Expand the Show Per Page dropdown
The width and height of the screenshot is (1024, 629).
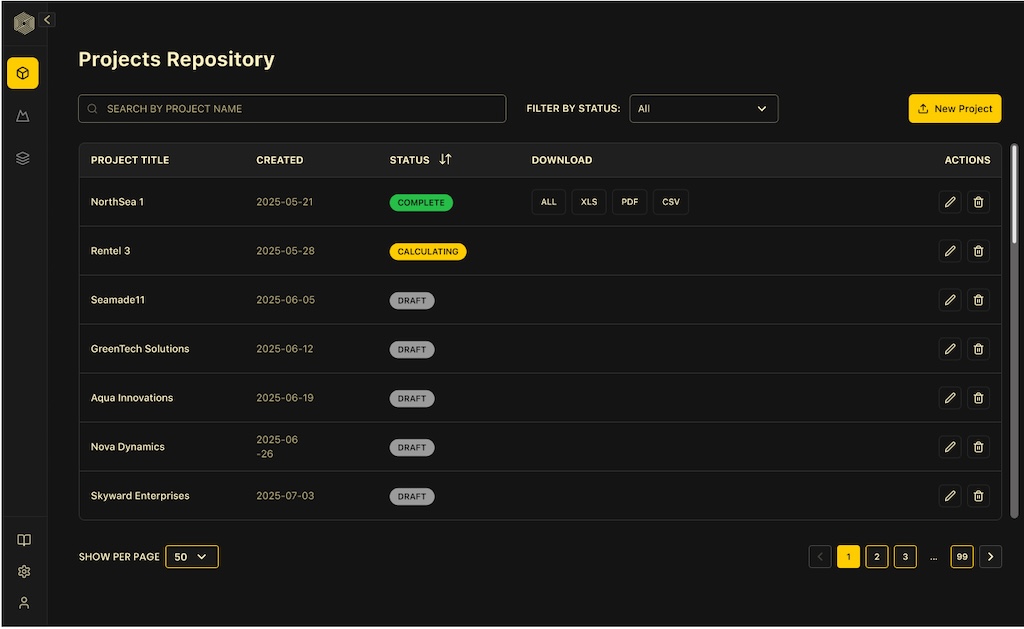(191, 557)
